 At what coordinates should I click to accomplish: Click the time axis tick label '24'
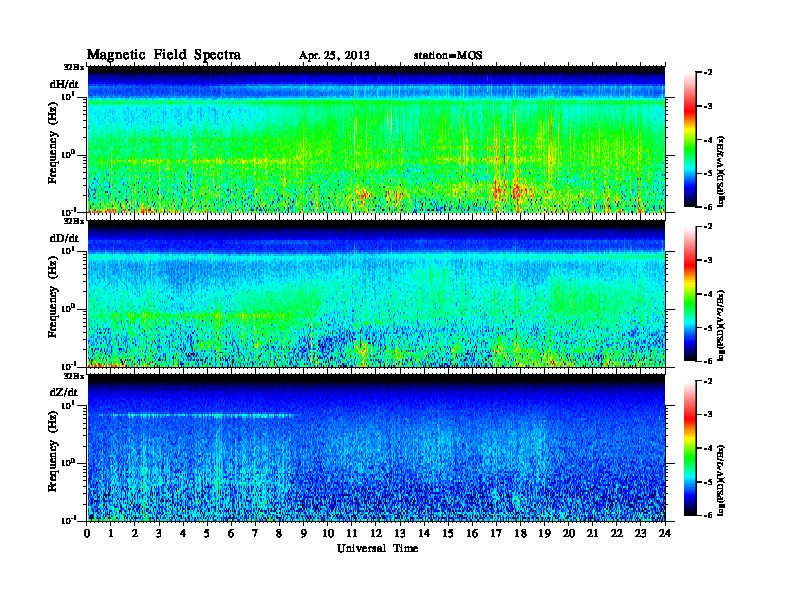[665, 534]
